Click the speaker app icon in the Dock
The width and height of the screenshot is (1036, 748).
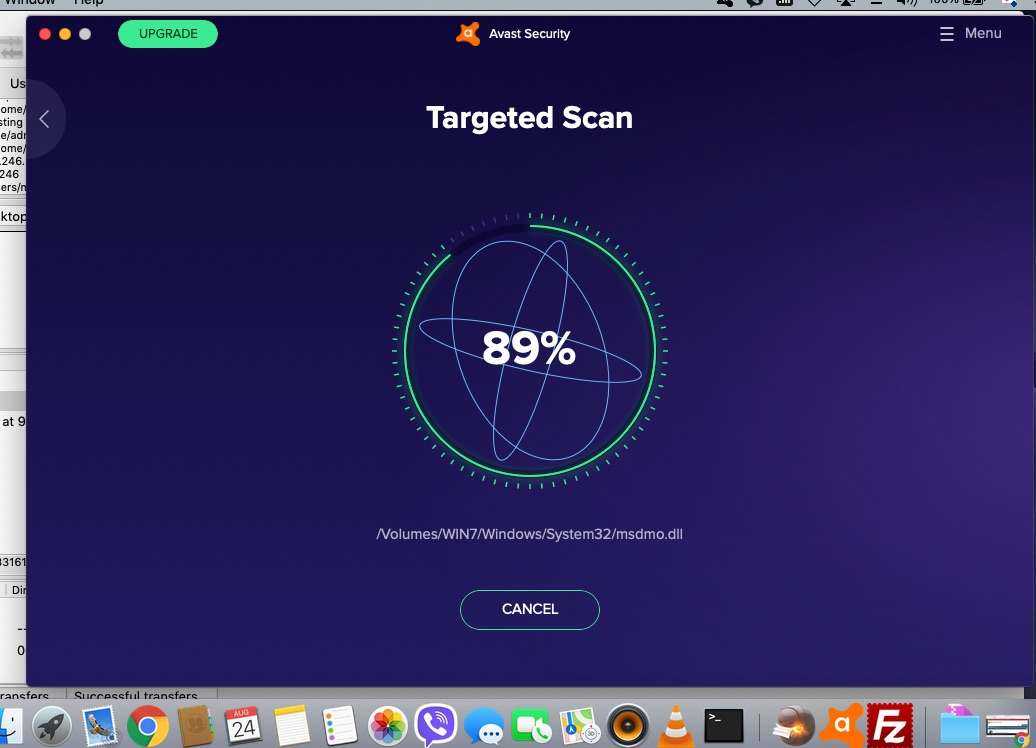point(628,726)
